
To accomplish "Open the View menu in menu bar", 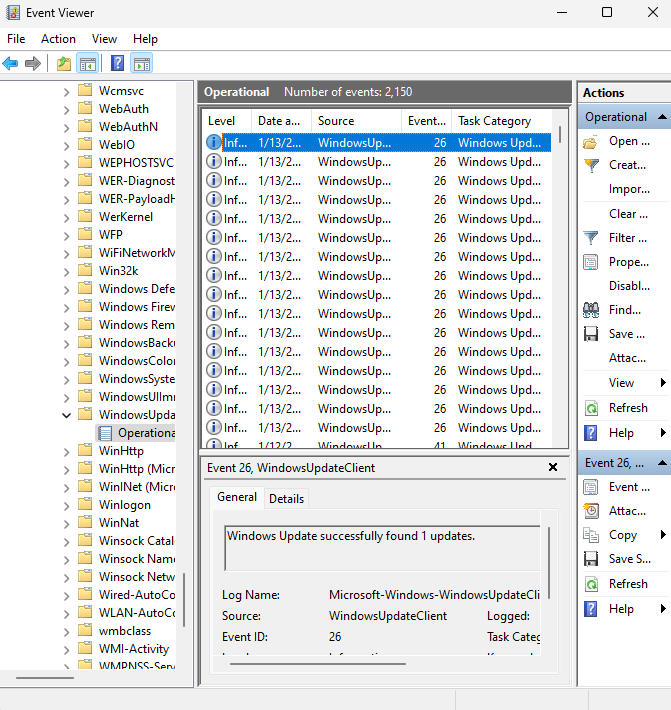I will pyautogui.click(x=104, y=39).
